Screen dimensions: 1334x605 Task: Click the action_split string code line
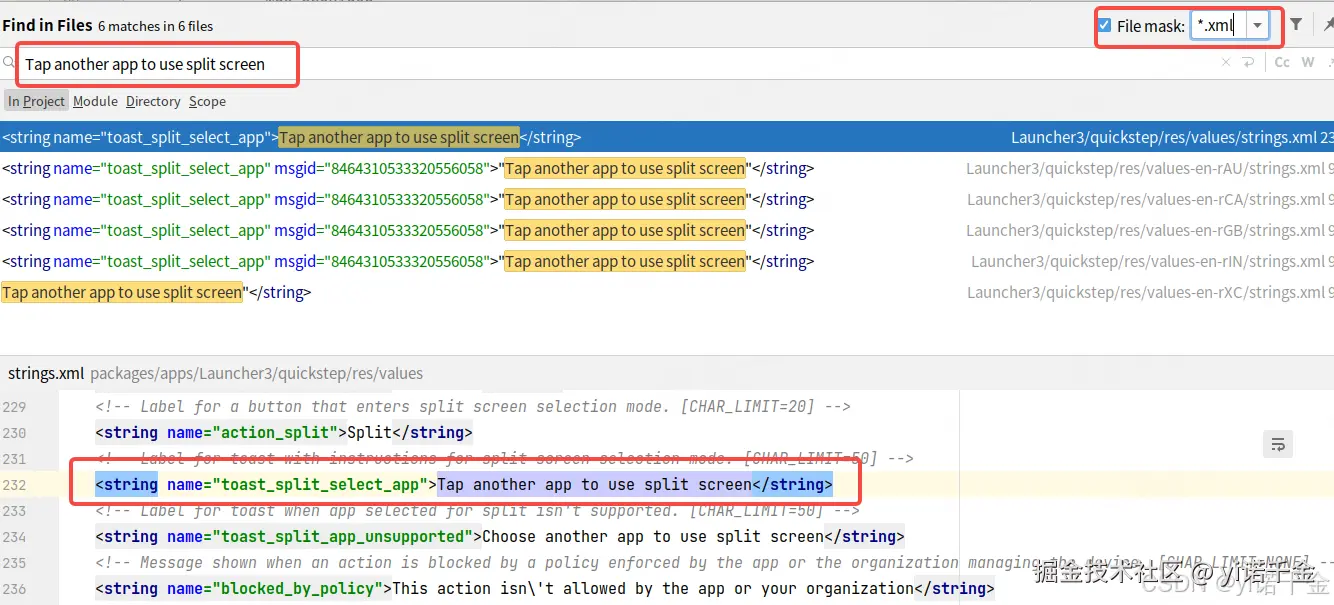coord(284,432)
